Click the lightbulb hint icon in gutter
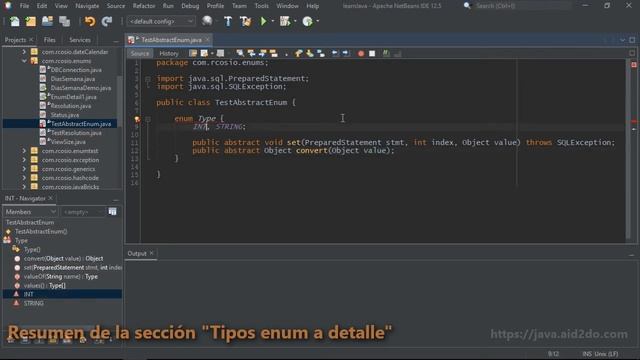Screen dimensions: 640x360 pos(137,119)
